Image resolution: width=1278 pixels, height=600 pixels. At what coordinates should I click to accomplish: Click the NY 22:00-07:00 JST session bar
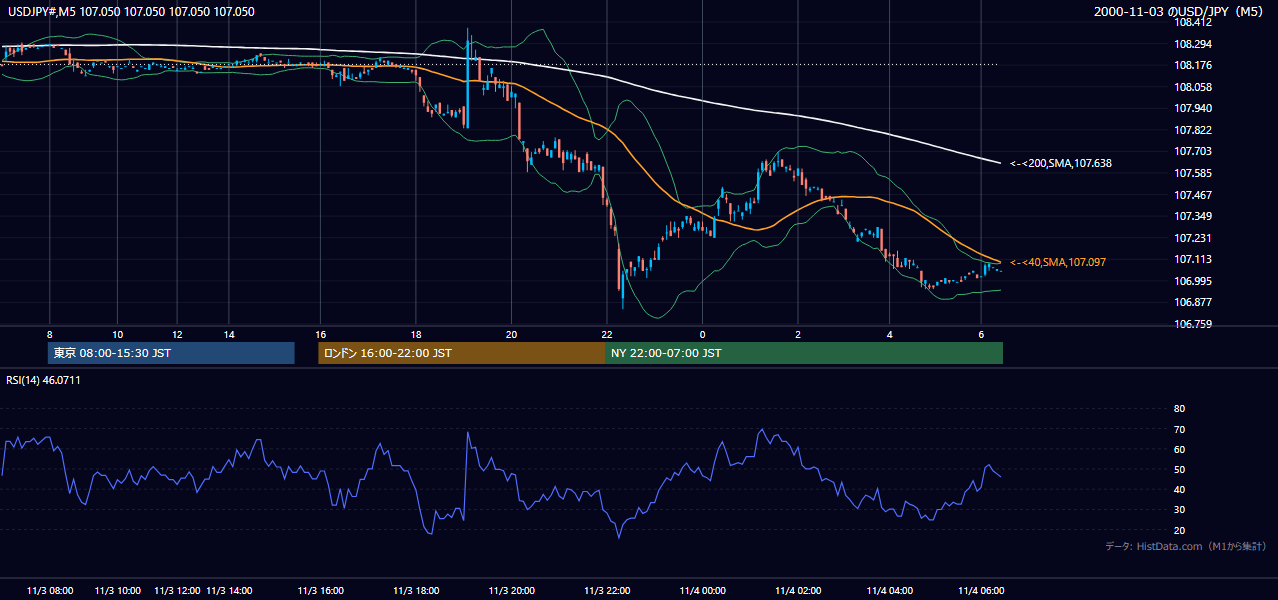point(804,353)
